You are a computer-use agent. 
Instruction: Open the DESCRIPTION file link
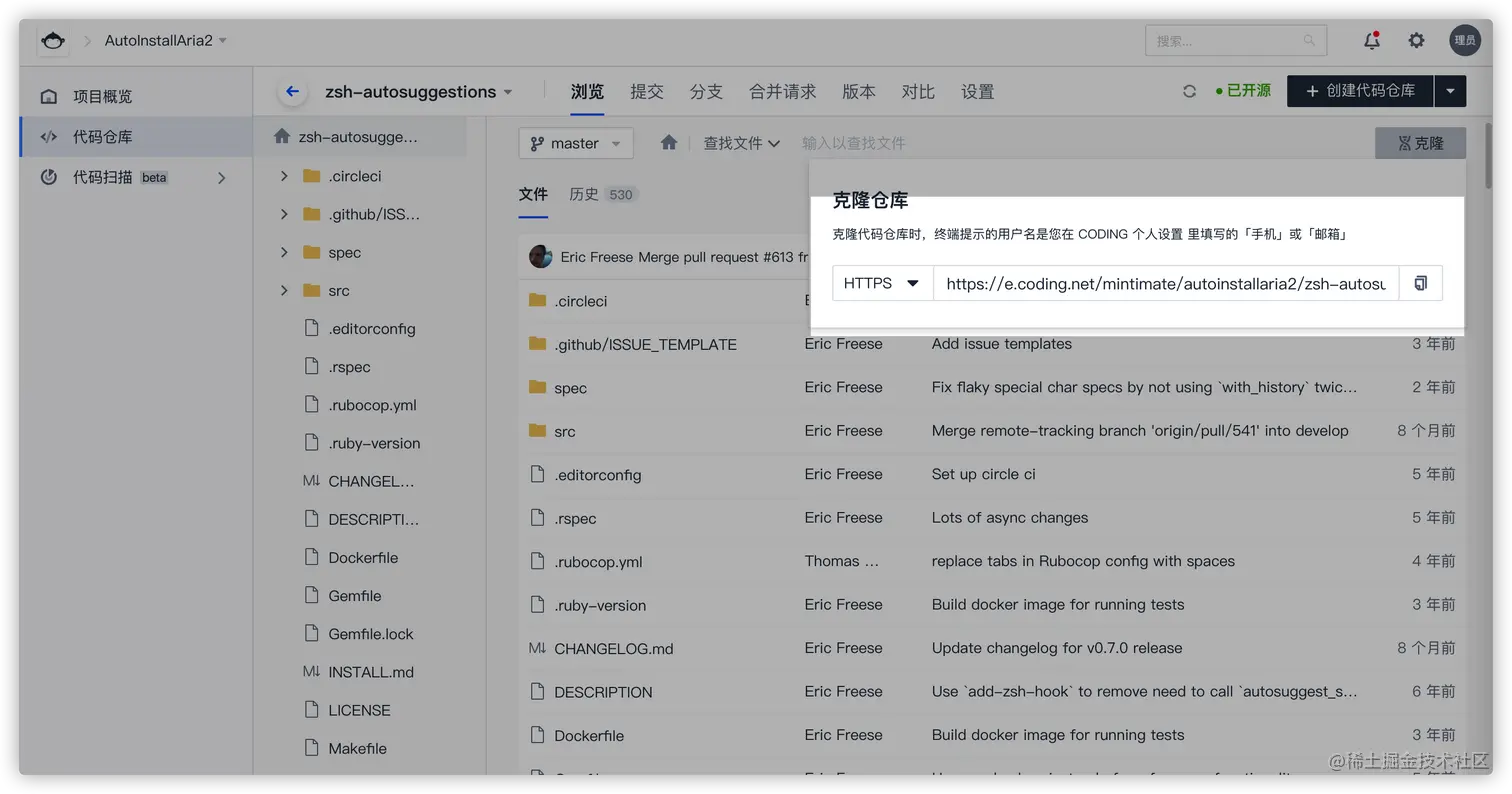click(x=603, y=692)
